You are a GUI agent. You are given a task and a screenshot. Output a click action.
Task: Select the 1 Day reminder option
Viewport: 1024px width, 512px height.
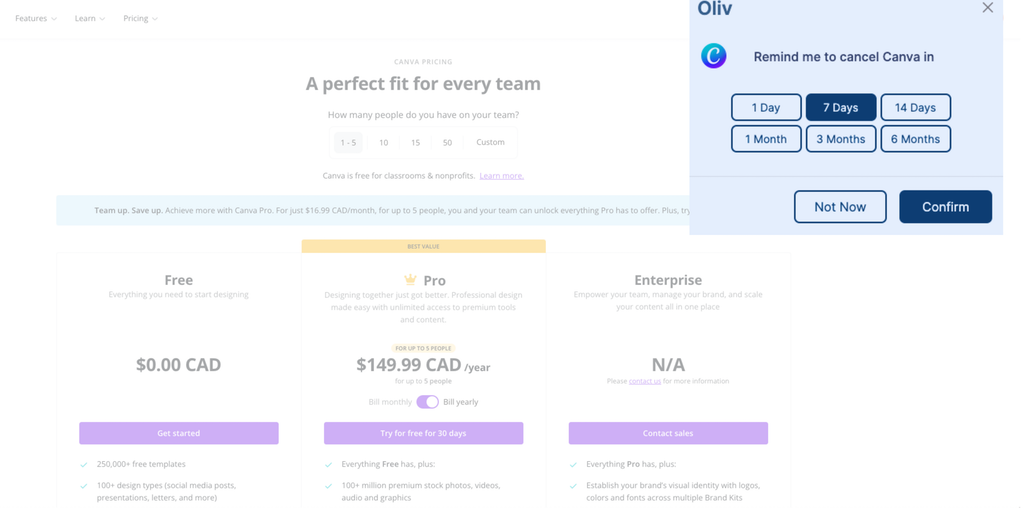pos(766,107)
